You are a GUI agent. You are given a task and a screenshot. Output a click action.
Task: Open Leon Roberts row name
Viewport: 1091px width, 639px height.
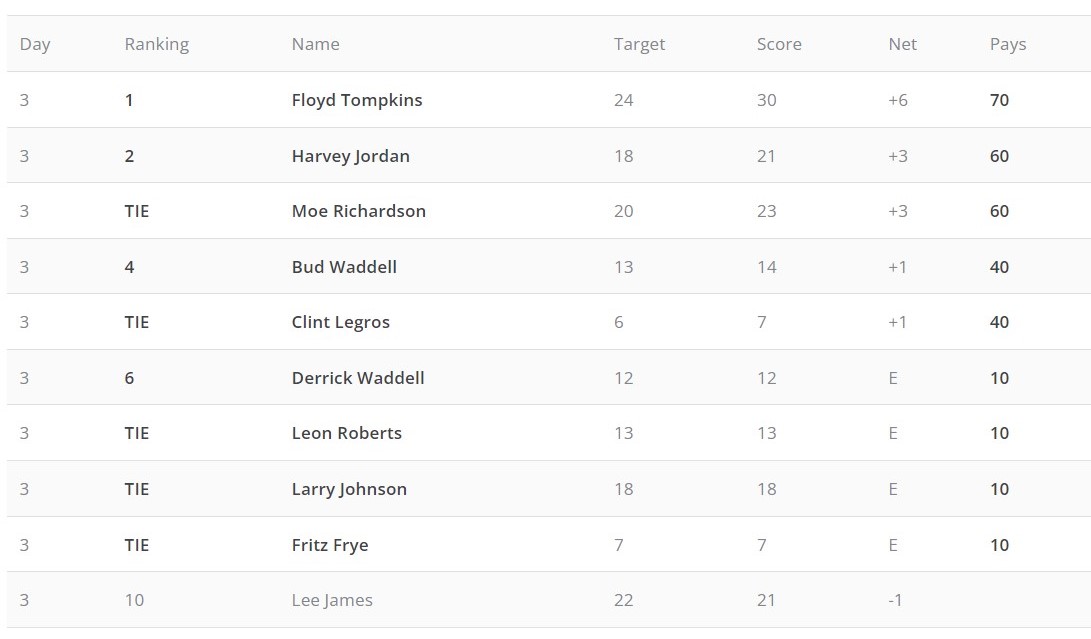[x=346, y=433]
